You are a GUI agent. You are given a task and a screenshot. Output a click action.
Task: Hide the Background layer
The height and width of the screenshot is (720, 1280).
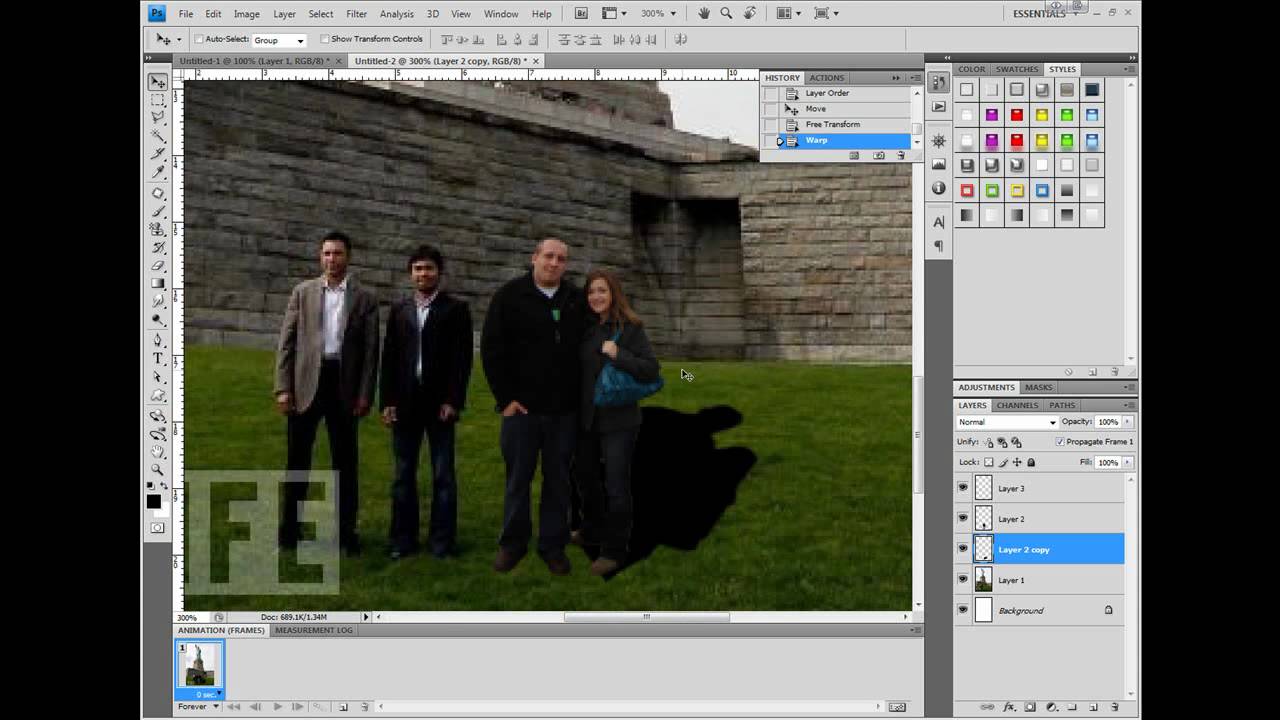pos(963,610)
